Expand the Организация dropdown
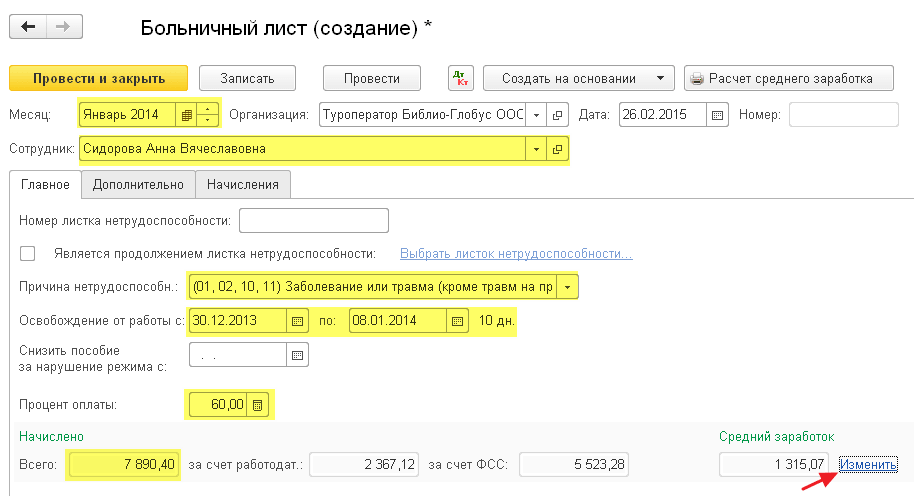The image size is (914, 496). coord(537,115)
